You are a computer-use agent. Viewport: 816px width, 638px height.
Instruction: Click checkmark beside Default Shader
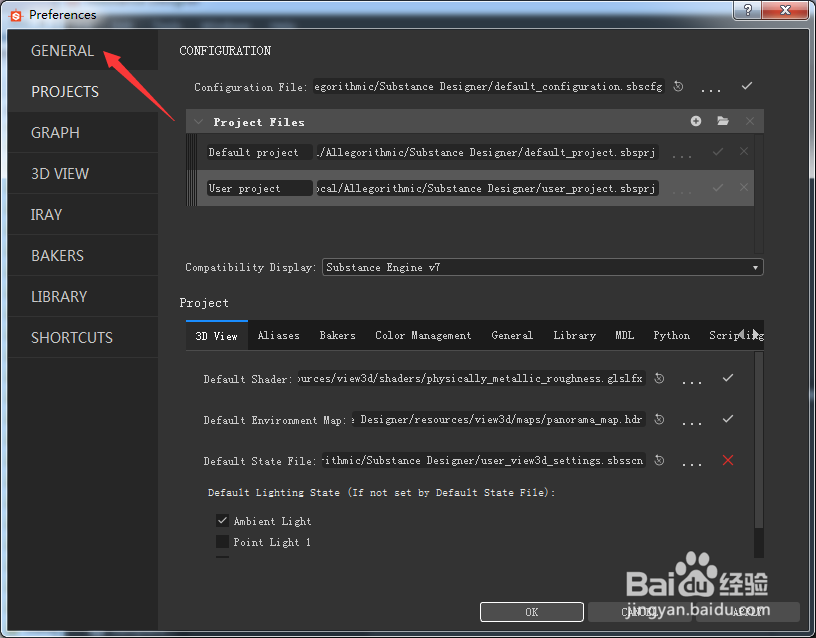pyautogui.click(x=728, y=378)
